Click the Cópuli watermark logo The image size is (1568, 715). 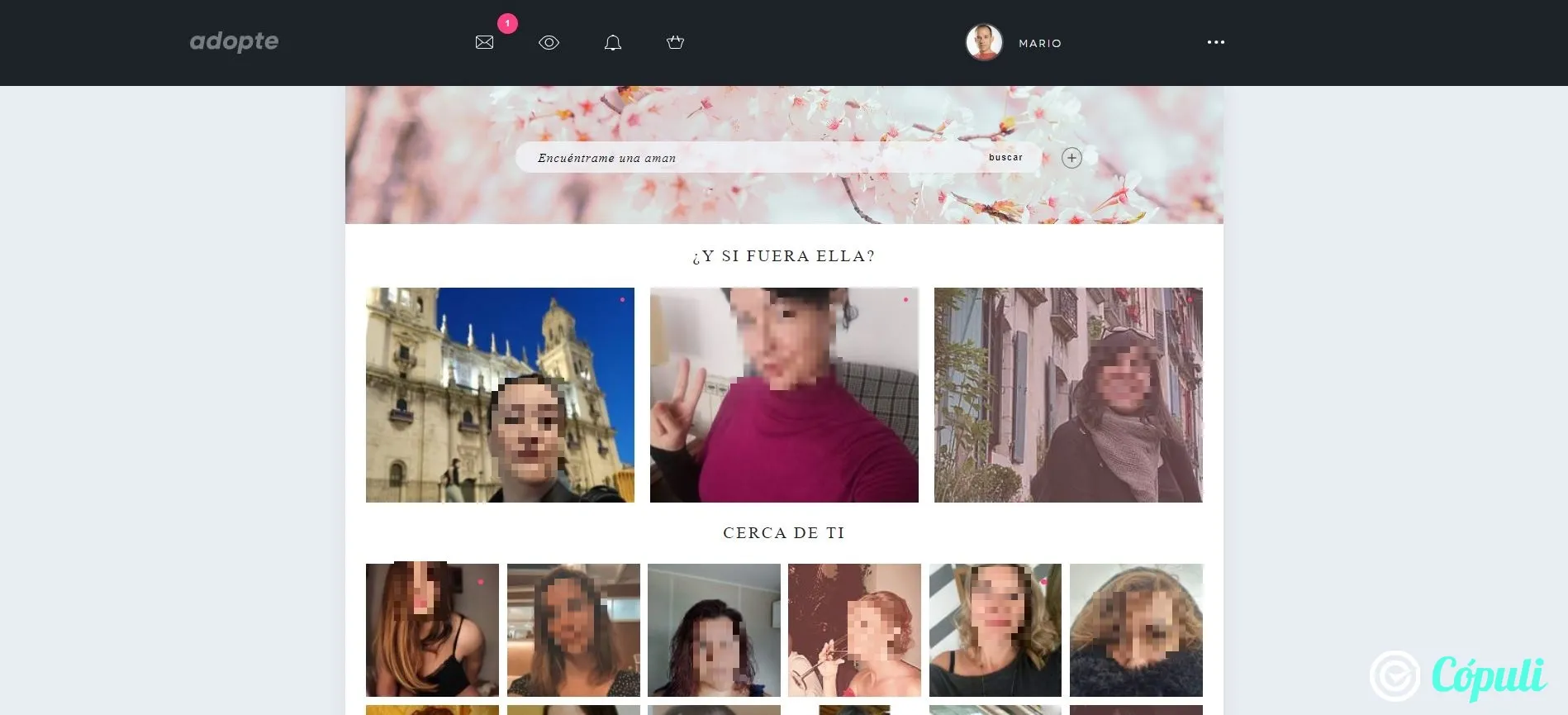pos(1458,676)
